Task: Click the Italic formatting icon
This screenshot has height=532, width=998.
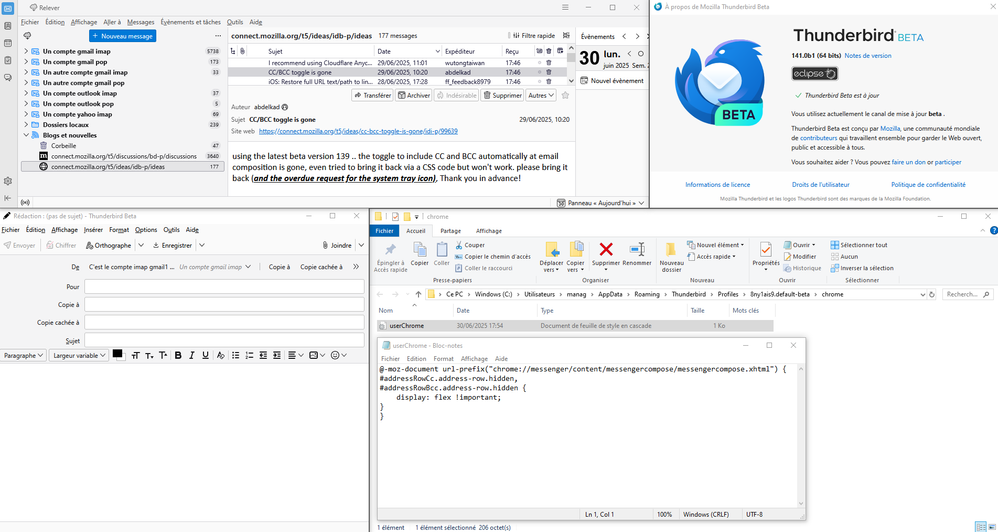Action: tap(192, 355)
